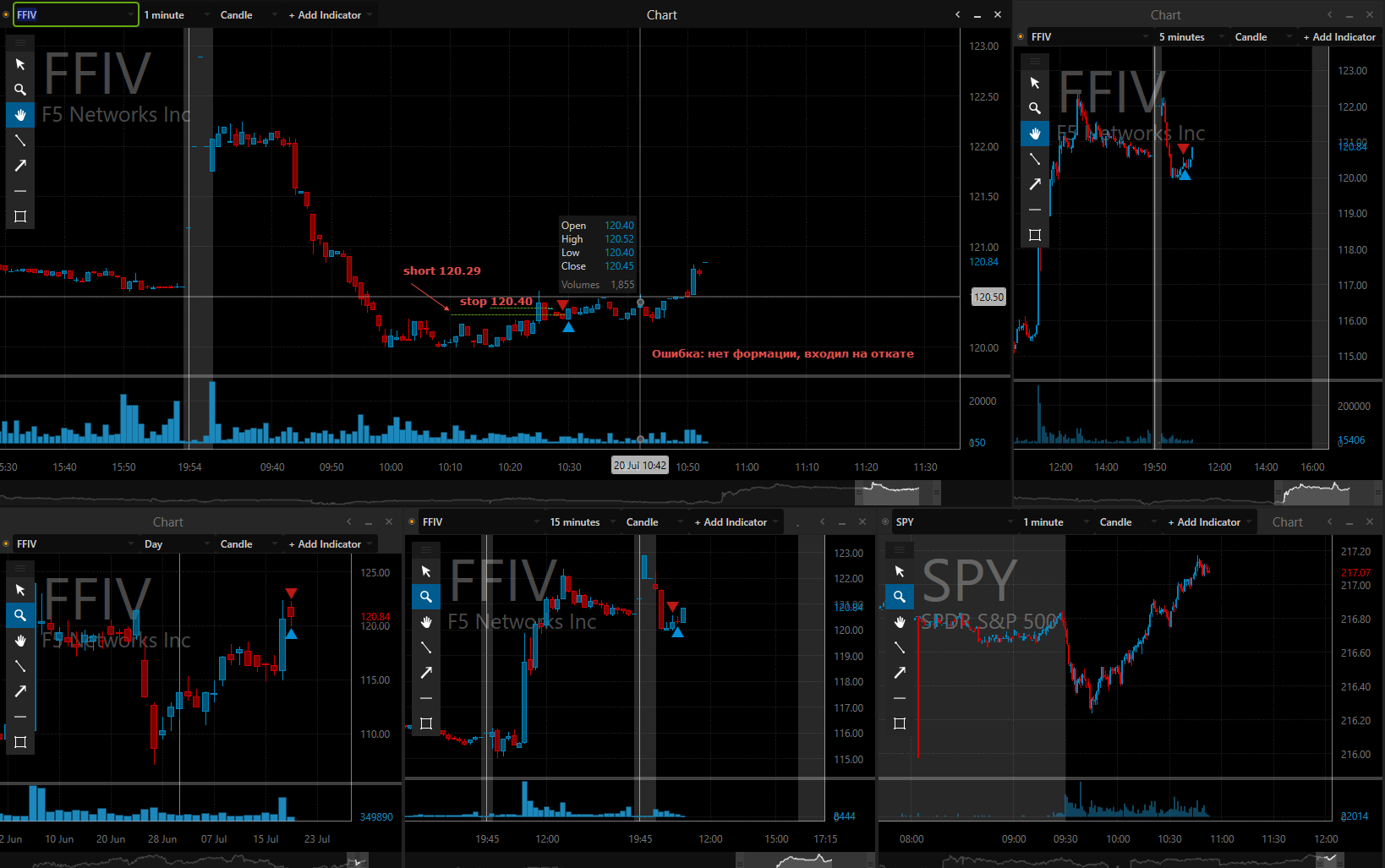Select the rectangle tool in the SPY chart
This screenshot has height=868, width=1385.
[x=900, y=723]
